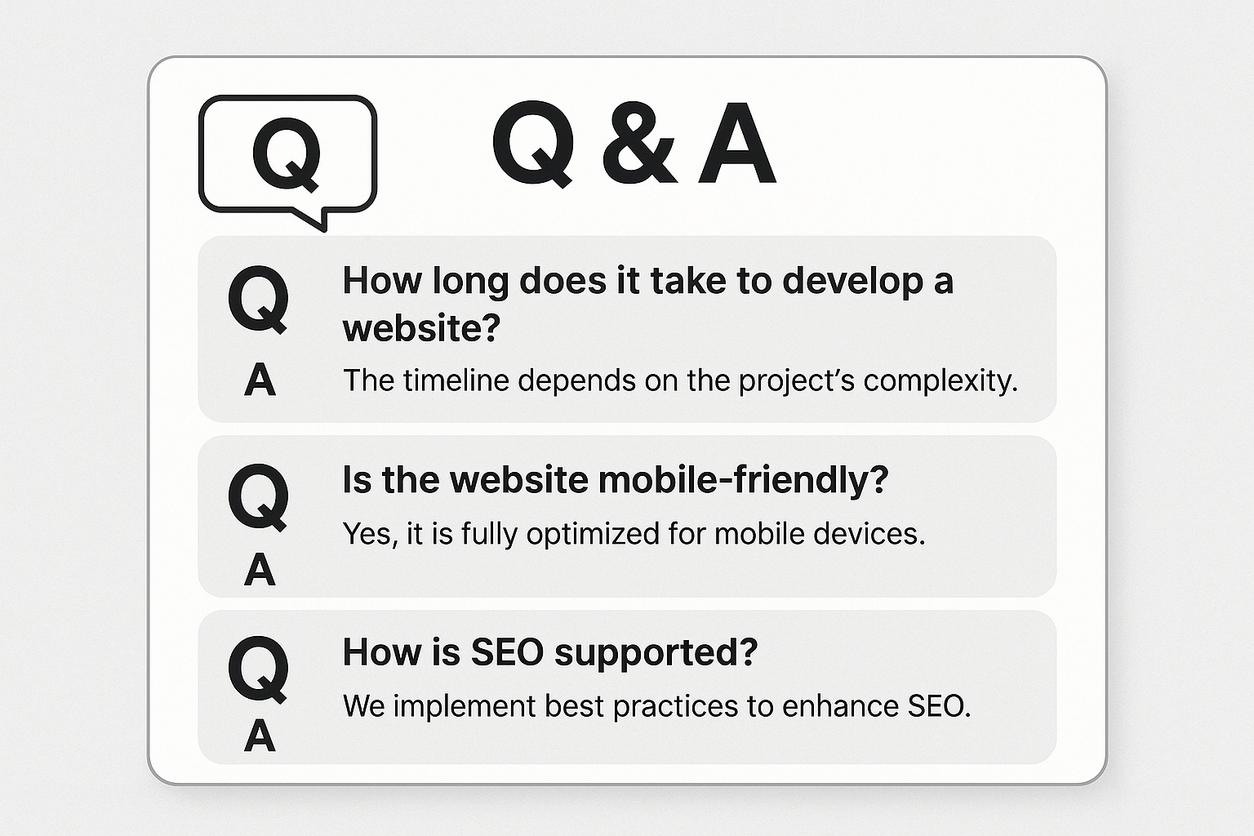Click the answer about the project's complexity
The height and width of the screenshot is (836, 1254).
point(679,382)
